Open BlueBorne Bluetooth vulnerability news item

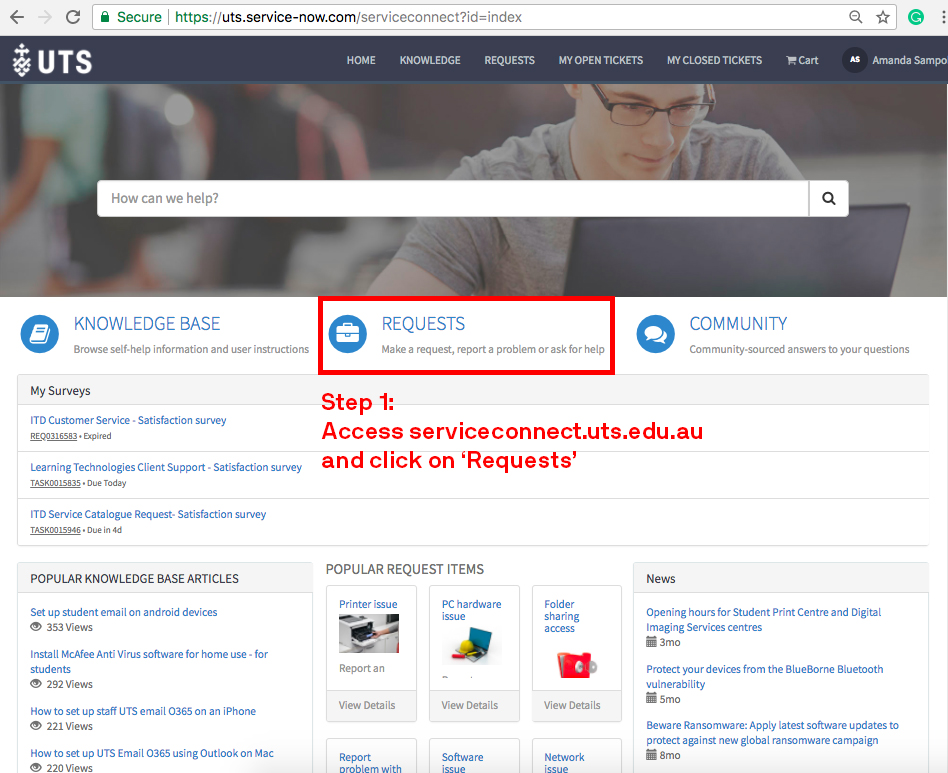click(x=765, y=676)
